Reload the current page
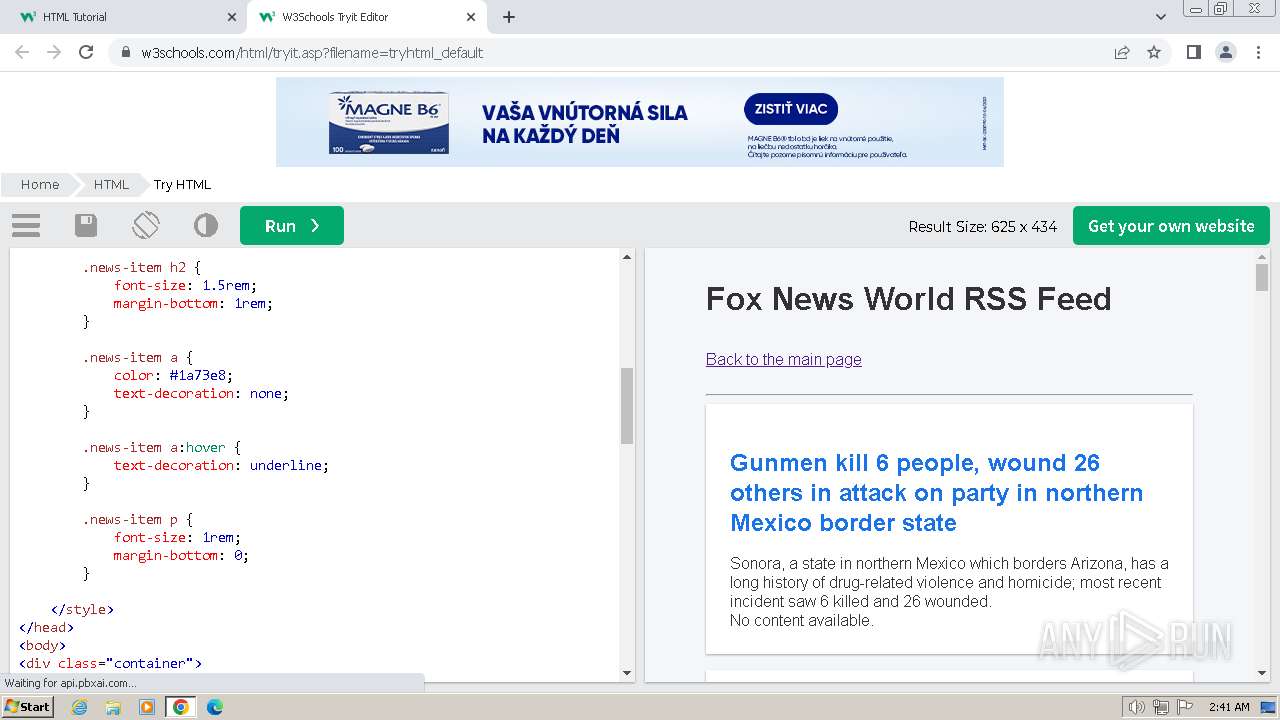This screenshot has height=720, width=1280. (x=86, y=52)
